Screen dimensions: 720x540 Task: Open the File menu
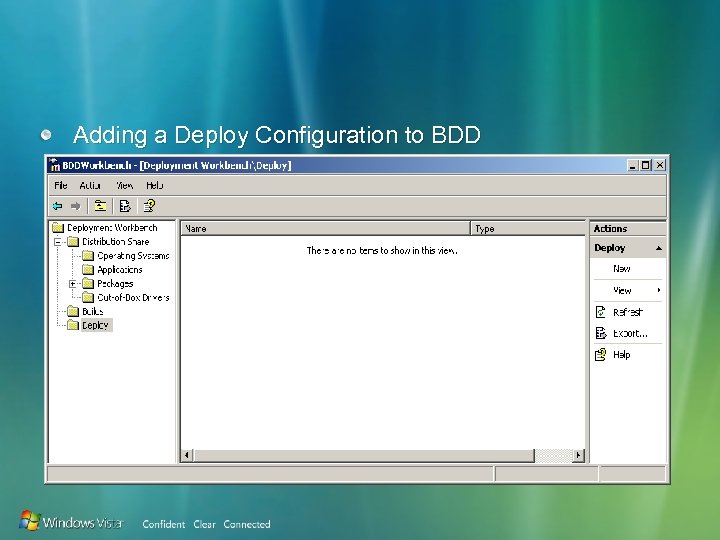click(61, 186)
